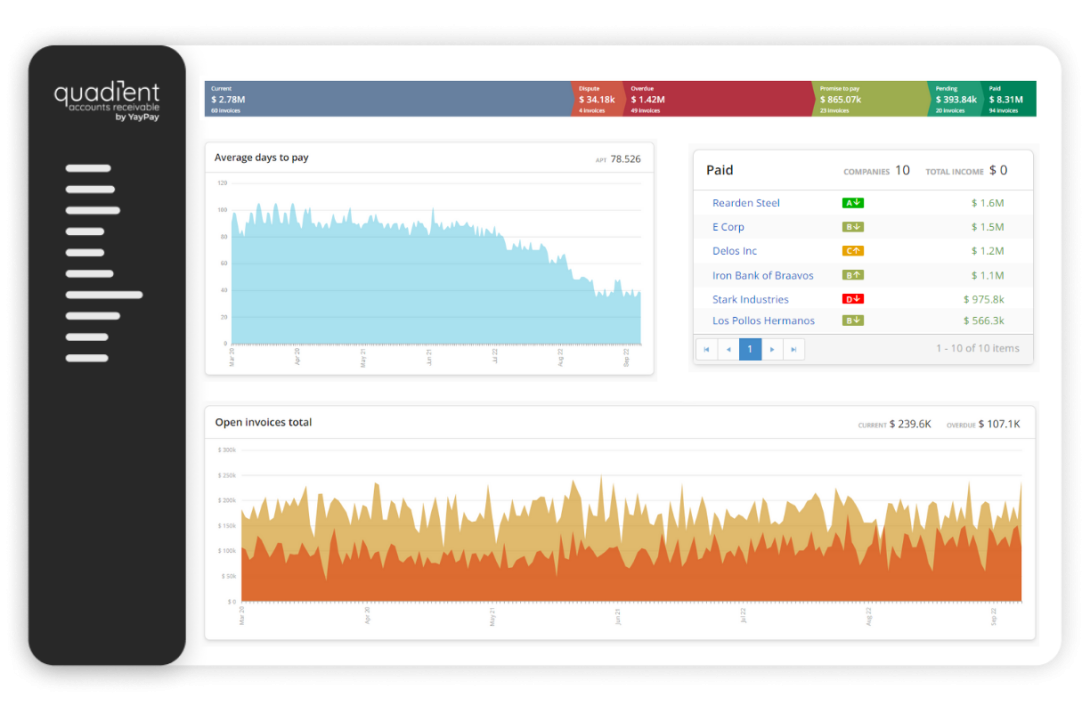Select the Overdue $1.42M status segment
The height and width of the screenshot is (705, 1090).
coord(718,99)
